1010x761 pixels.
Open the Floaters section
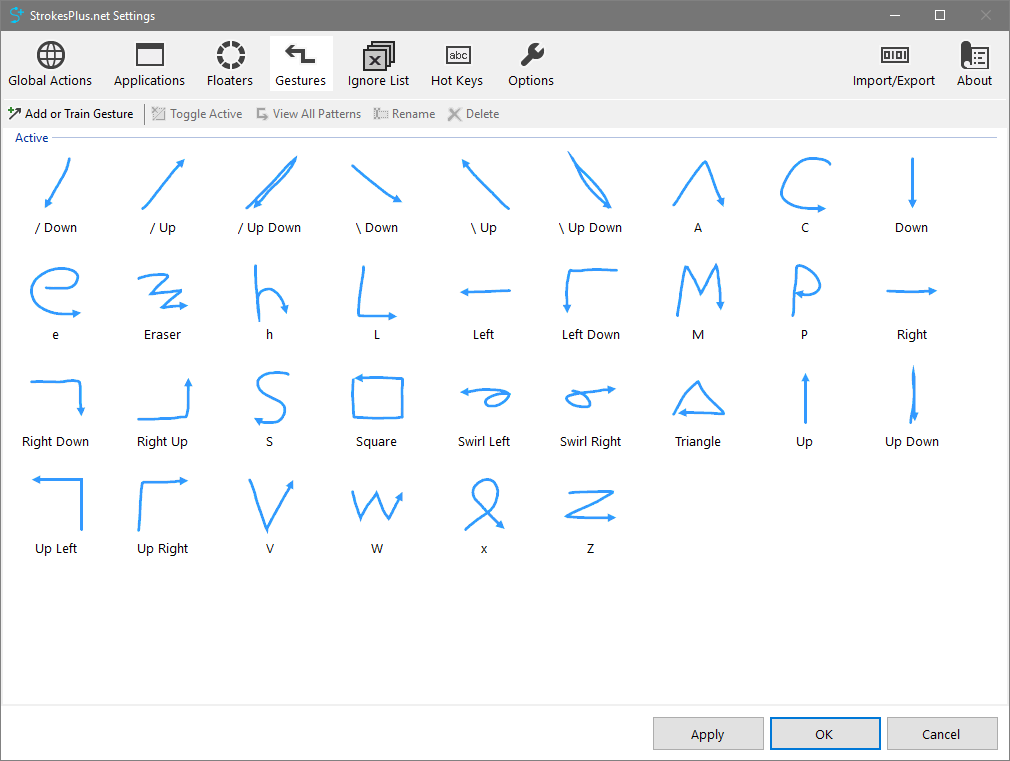click(x=230, y=64)
